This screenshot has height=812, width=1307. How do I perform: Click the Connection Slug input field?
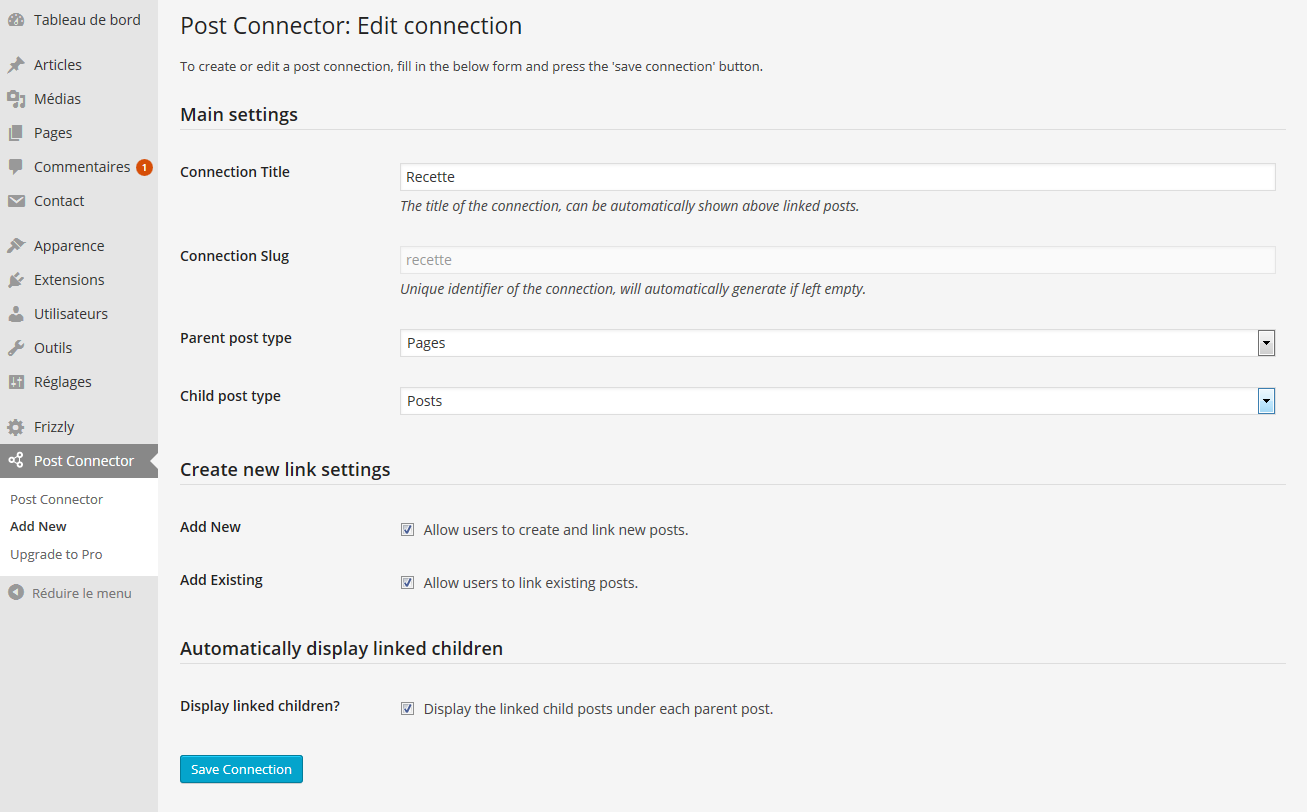point(838,260)
